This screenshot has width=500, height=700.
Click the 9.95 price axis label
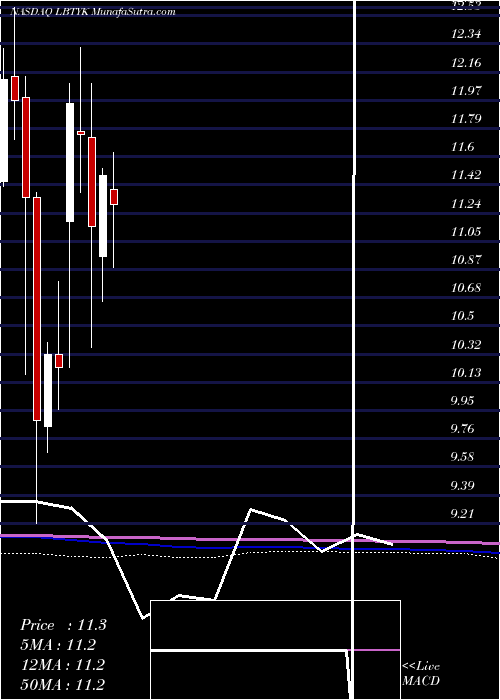coord(462,401)
